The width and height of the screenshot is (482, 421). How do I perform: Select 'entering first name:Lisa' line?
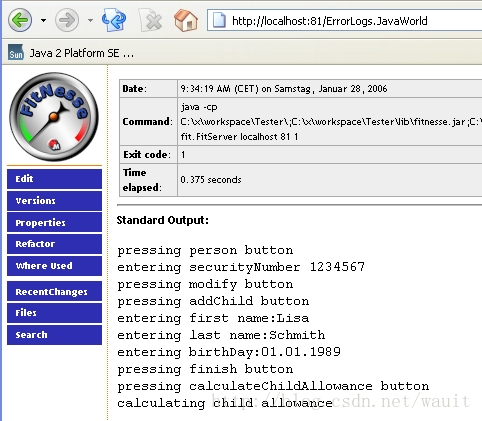pos(213,318)
